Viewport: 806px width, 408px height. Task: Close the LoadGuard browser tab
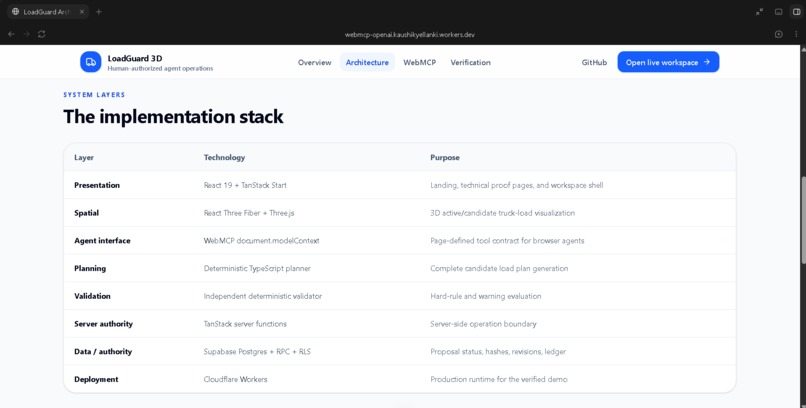click(82, 12)
